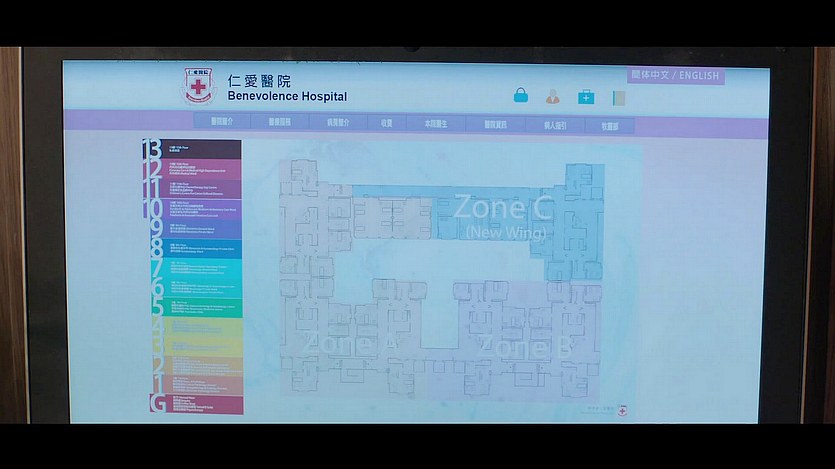
Task: Select Zone B on the floor plan
Action: [523, 347]
